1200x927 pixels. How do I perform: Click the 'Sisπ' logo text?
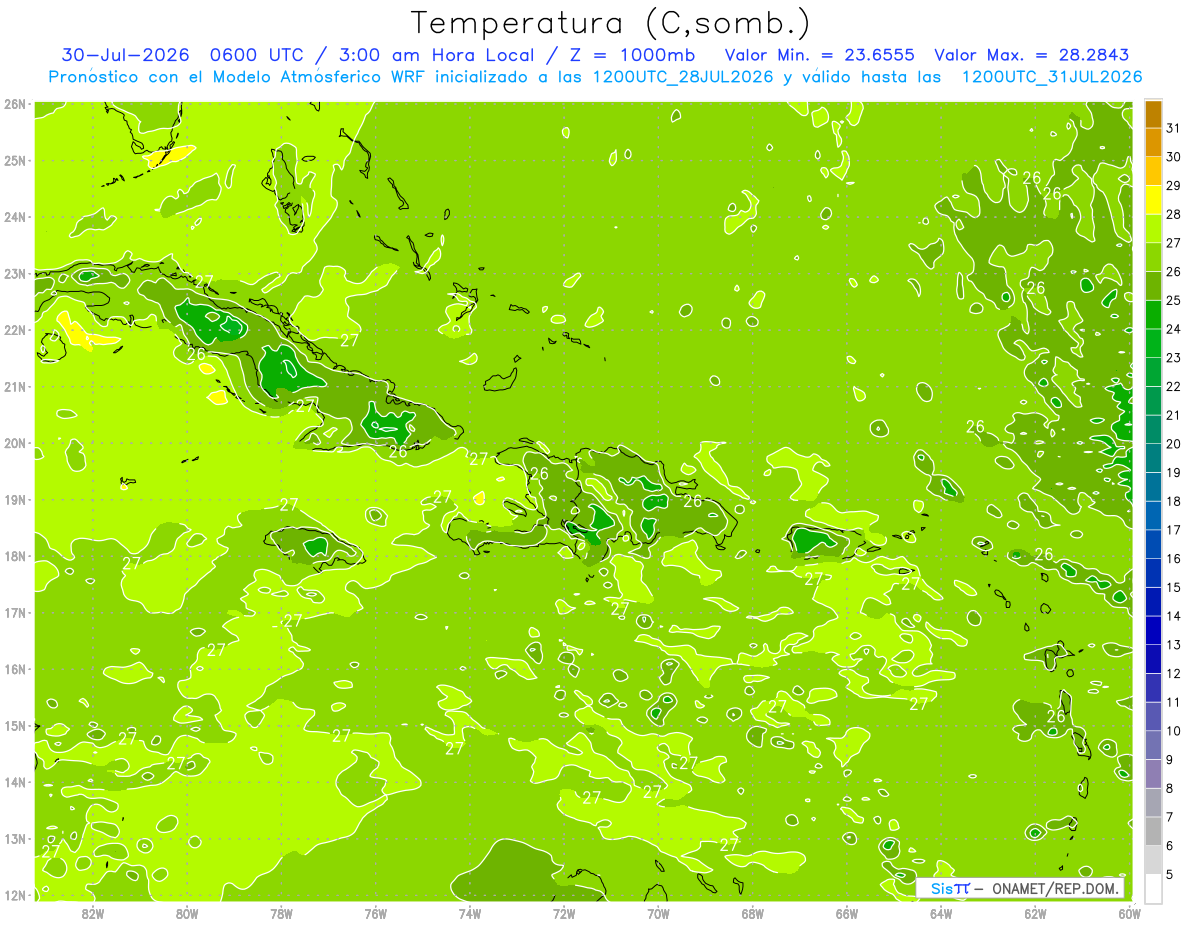click(950, 888)
